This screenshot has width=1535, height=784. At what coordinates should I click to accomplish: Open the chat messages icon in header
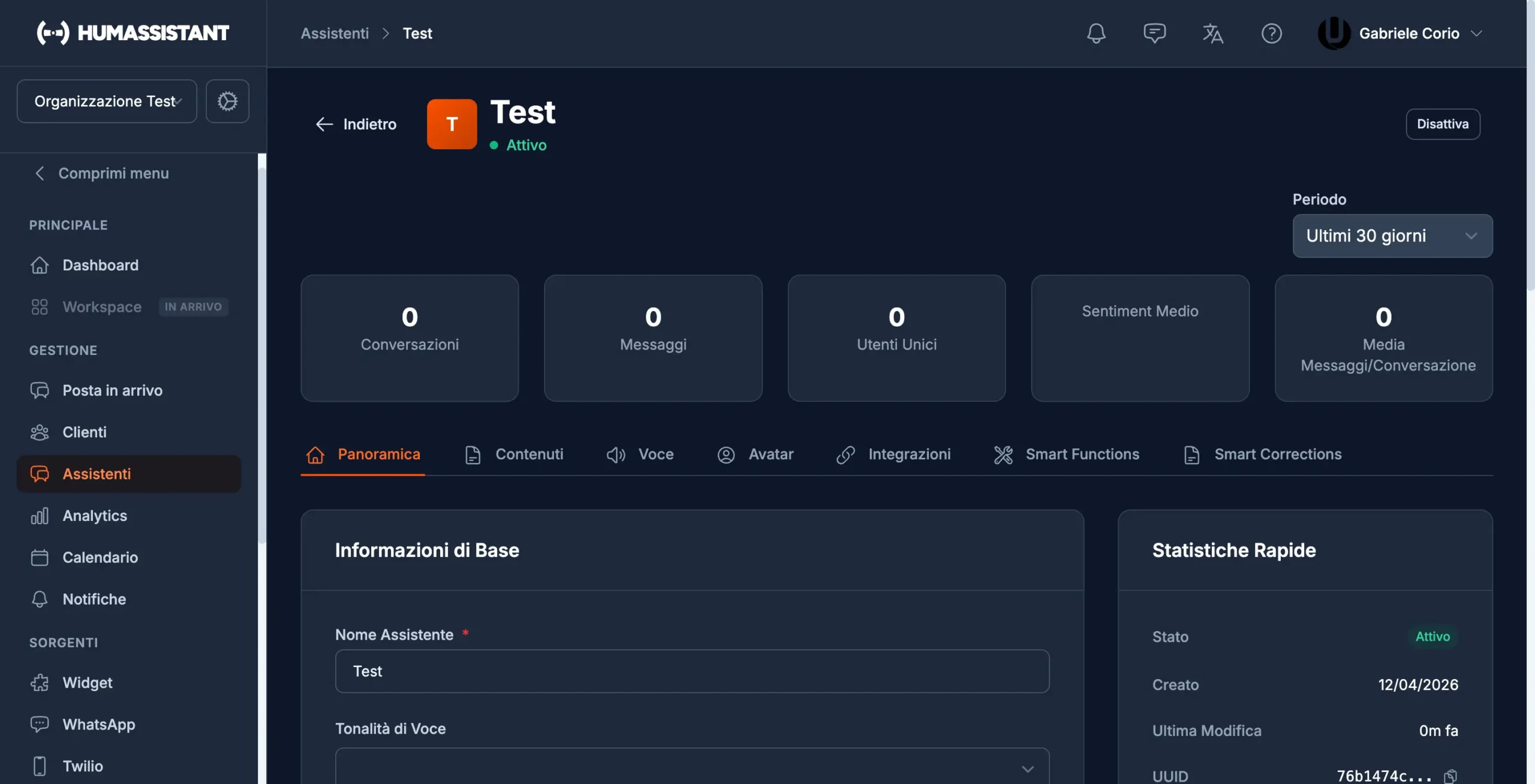point(1154,33)
